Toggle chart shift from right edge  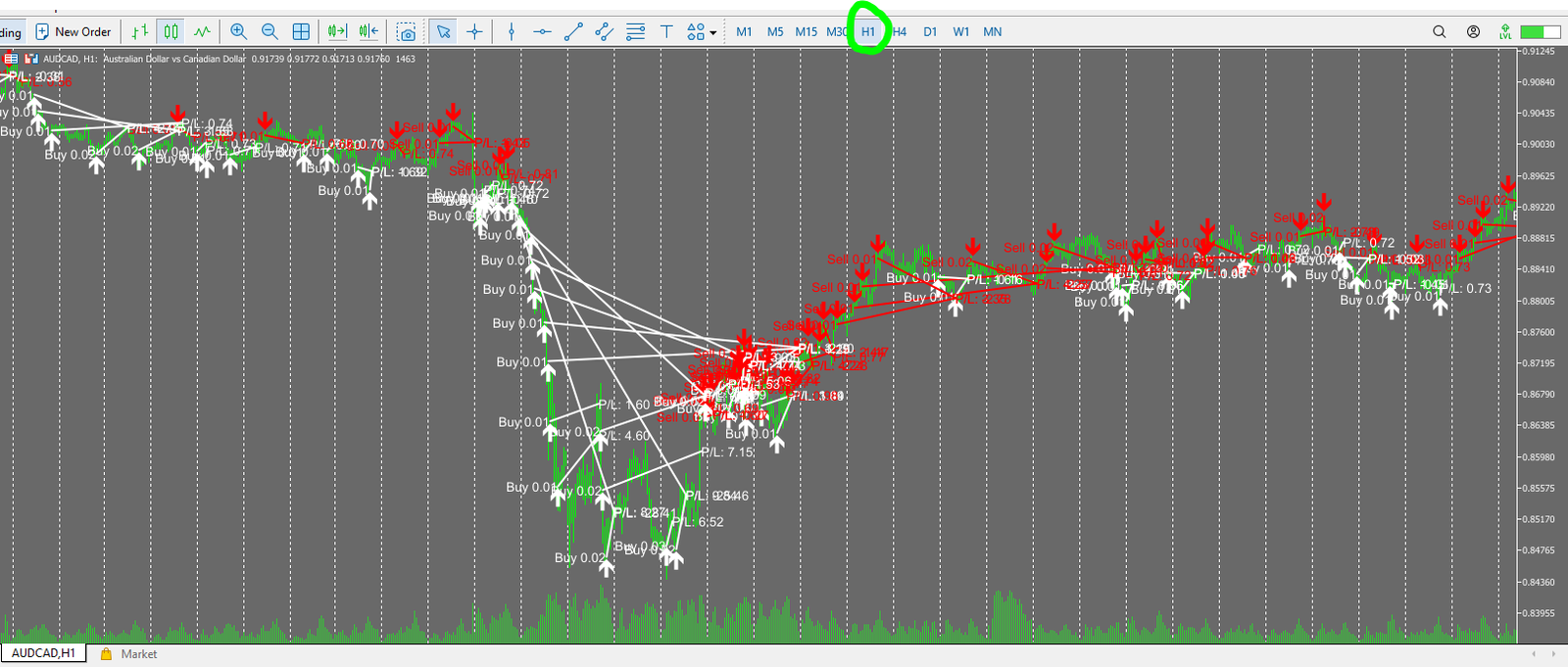[x=368, y=31]
